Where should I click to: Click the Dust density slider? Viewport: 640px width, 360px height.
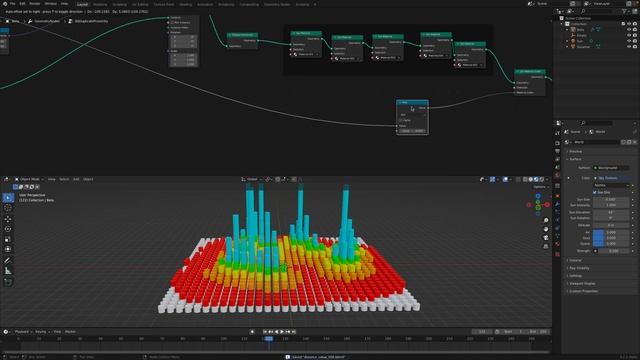coord(611,238)
